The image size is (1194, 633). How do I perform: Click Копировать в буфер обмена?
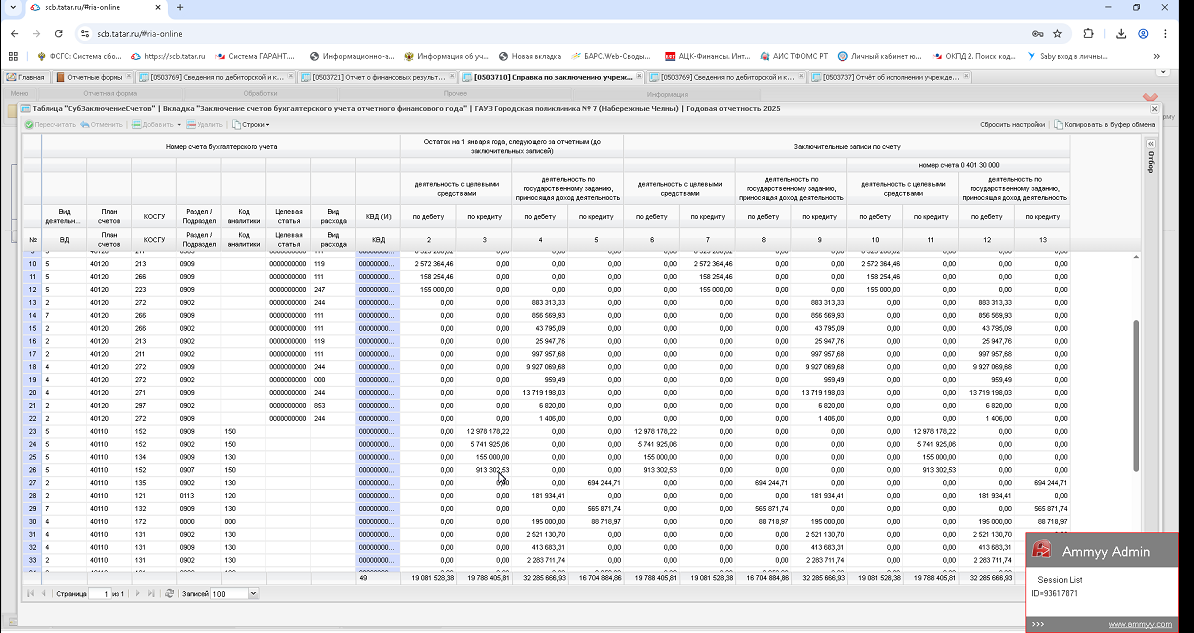pos(1104,125)
